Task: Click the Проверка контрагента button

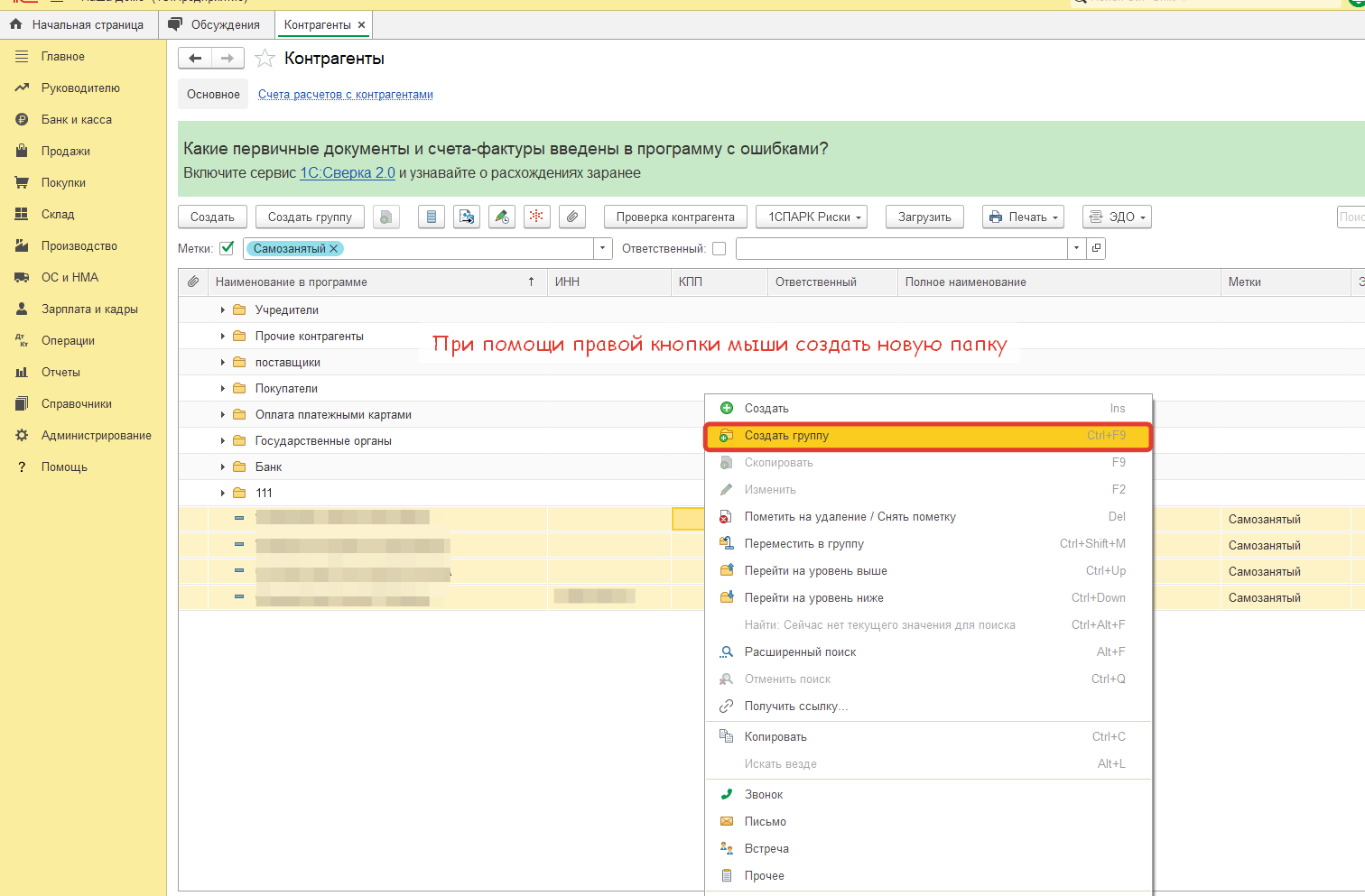Action: 674,217
